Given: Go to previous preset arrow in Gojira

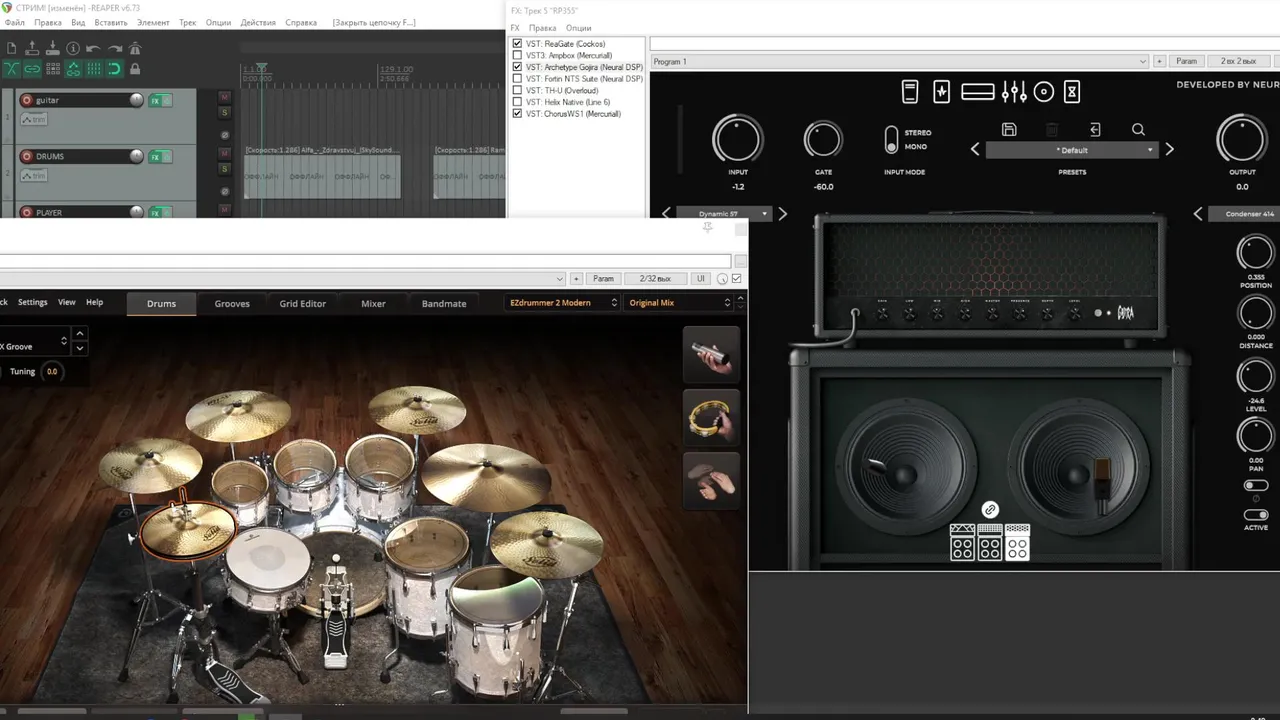Looking at the screenshot, I should [975, 150].
